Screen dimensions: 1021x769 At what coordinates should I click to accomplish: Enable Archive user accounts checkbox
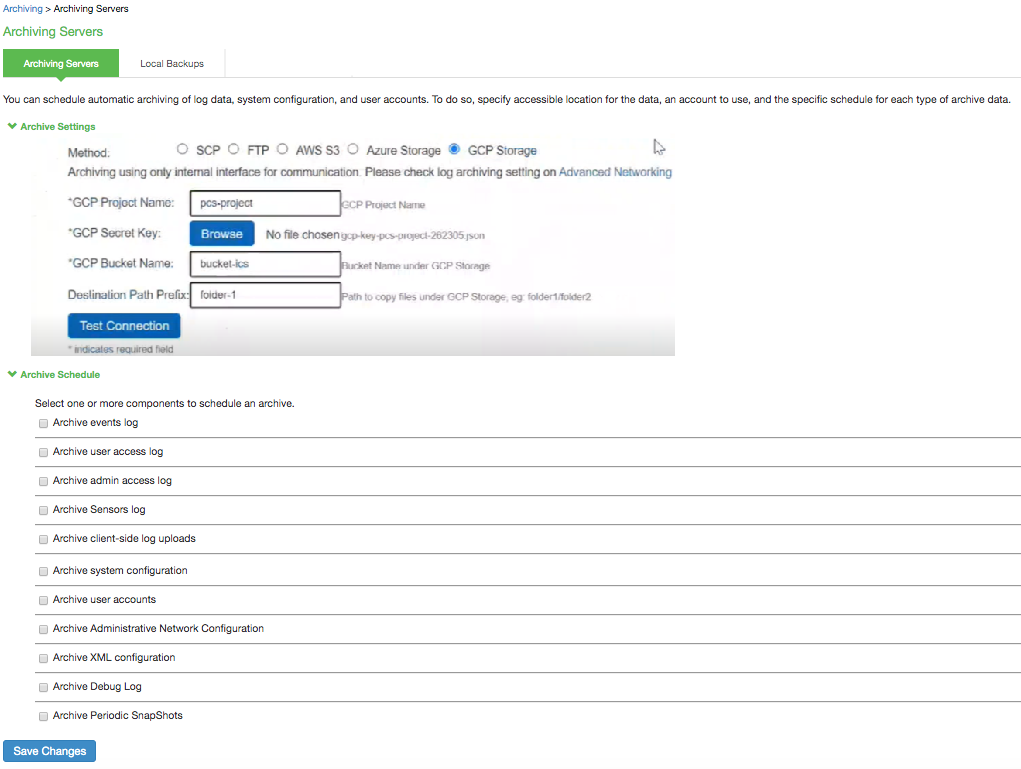tap(44, 600)
